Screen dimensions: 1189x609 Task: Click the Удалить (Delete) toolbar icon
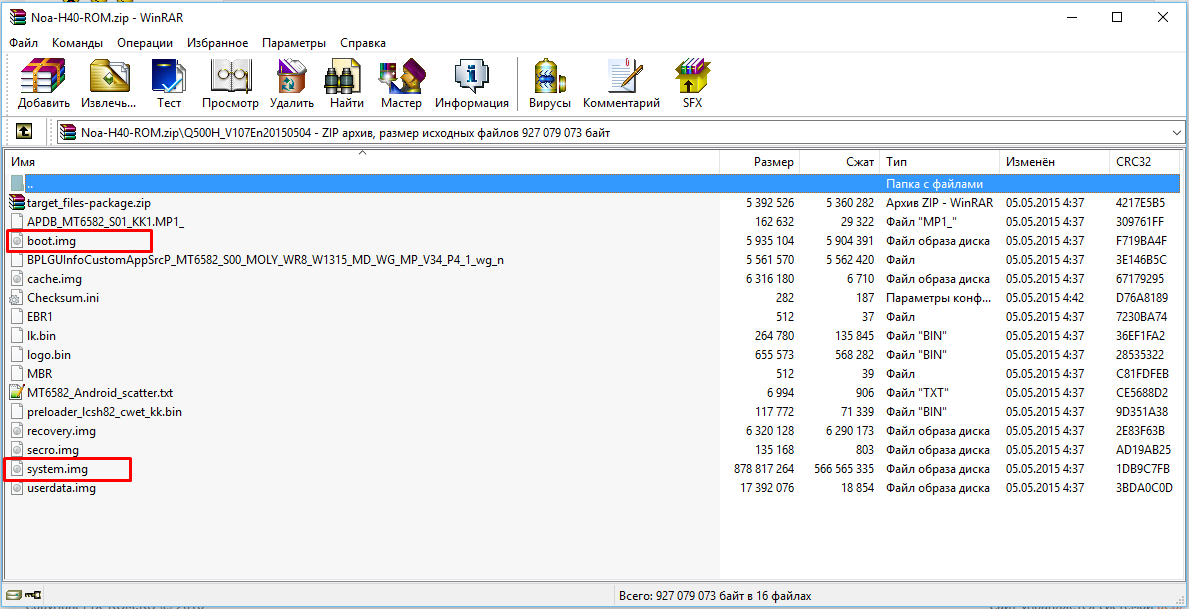[x=291, y=84]
